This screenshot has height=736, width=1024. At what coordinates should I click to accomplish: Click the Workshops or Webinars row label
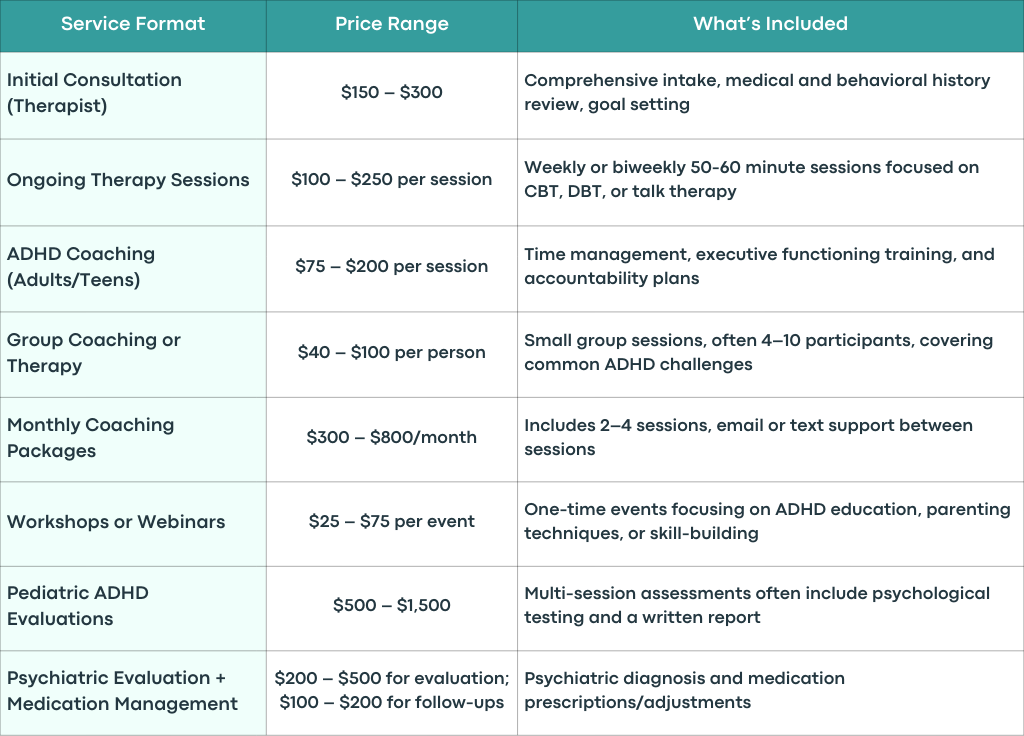(116, 522)
